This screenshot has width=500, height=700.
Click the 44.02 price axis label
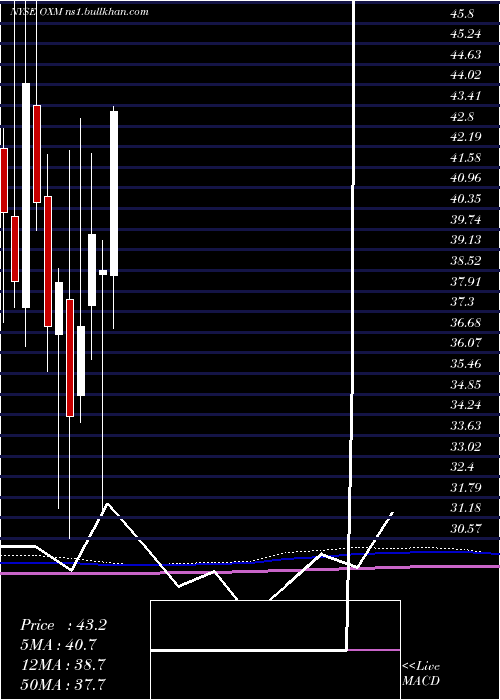point(466,75)
